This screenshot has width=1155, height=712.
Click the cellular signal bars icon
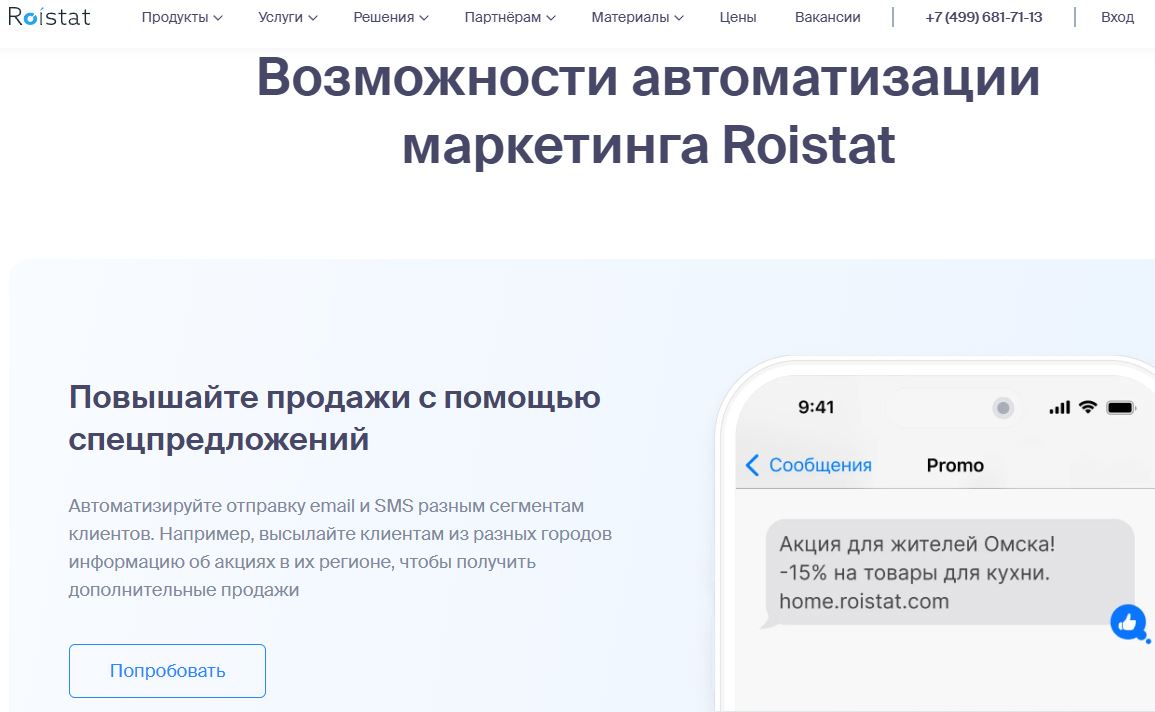(x=1059, y=407)
